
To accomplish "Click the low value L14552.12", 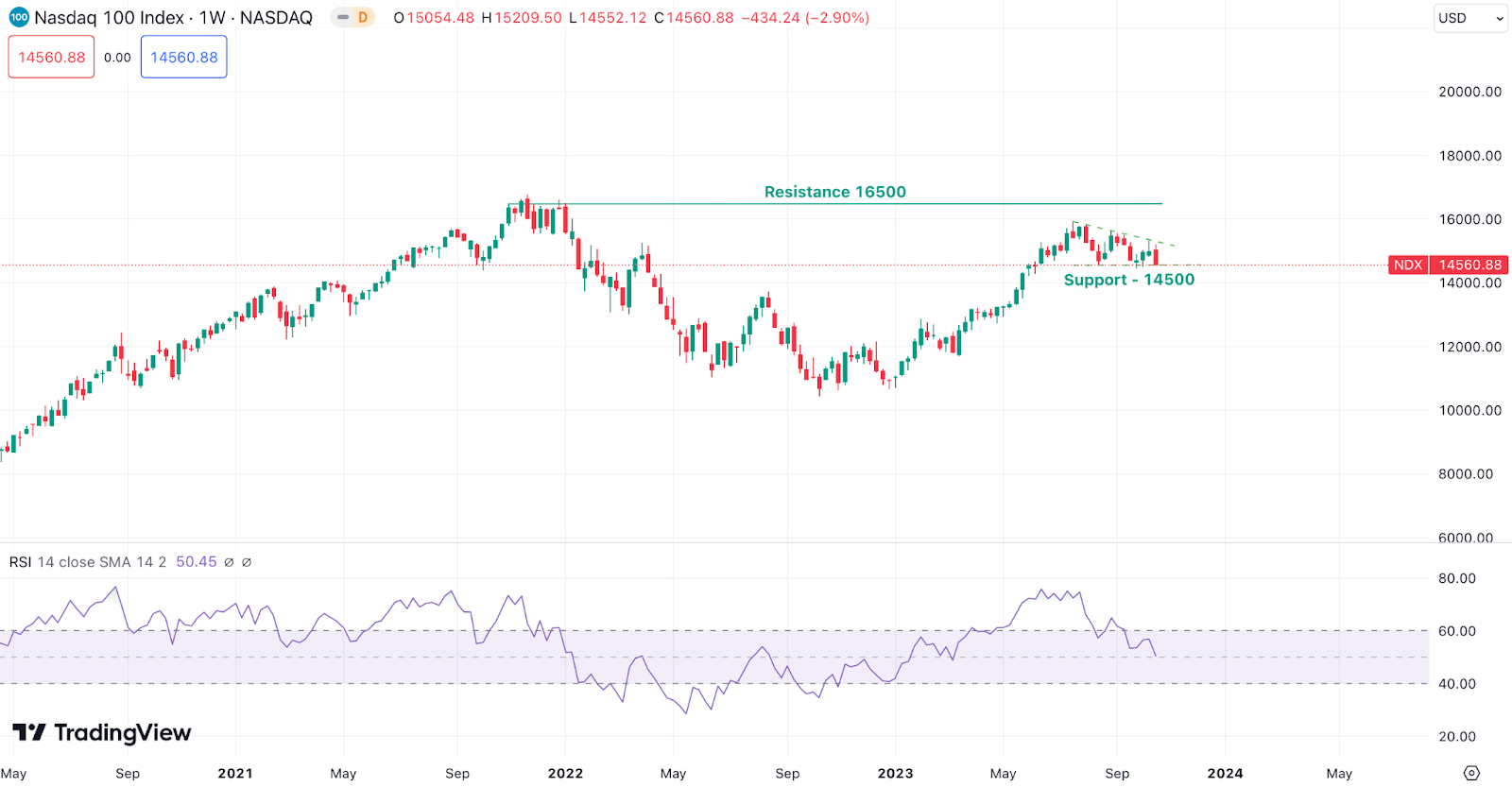I will pyautogui.click(x=608, y=18).
